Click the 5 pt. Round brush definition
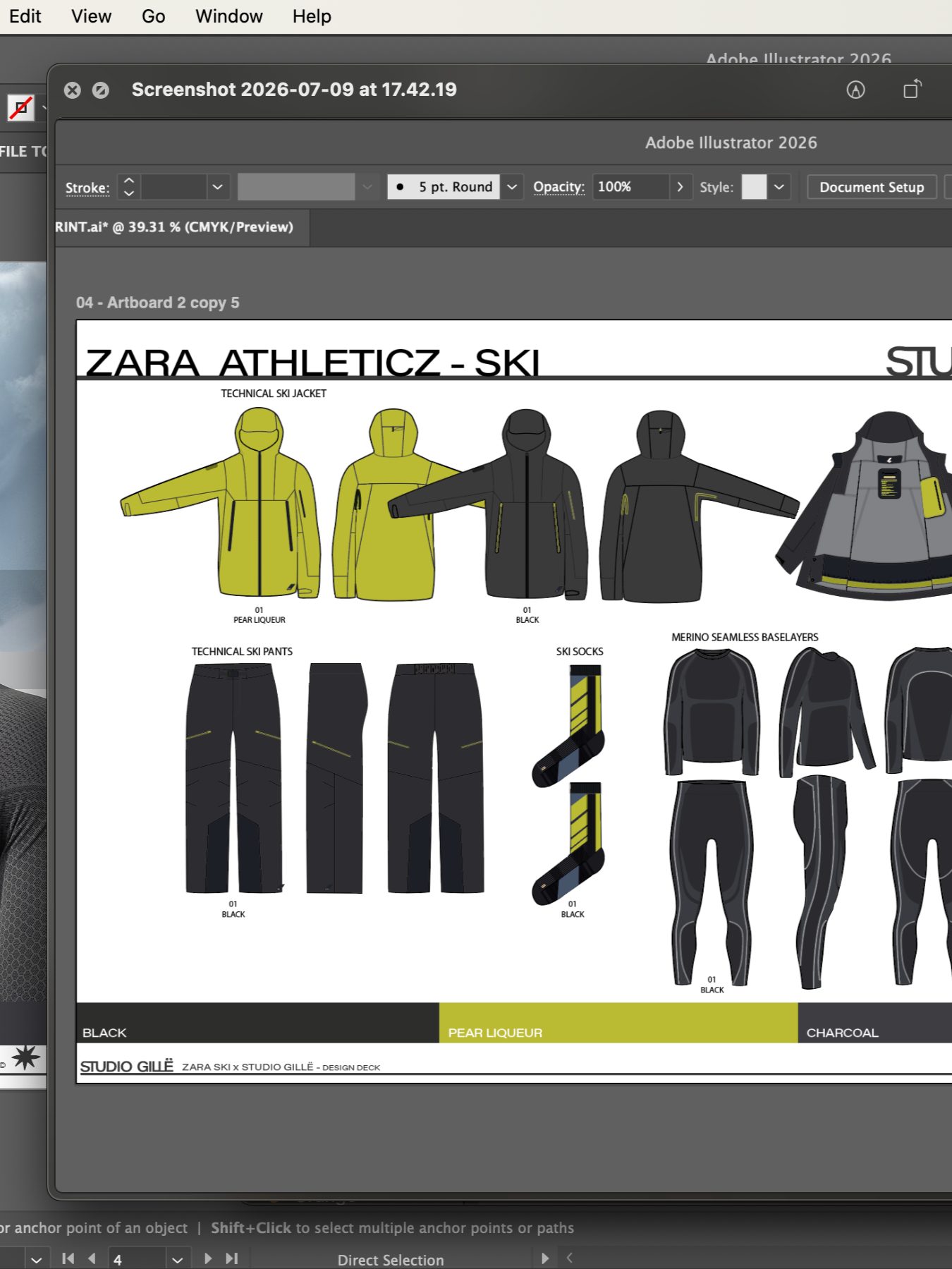Image resolution: width=952 pixels, height=1269 pixels. 444,187
